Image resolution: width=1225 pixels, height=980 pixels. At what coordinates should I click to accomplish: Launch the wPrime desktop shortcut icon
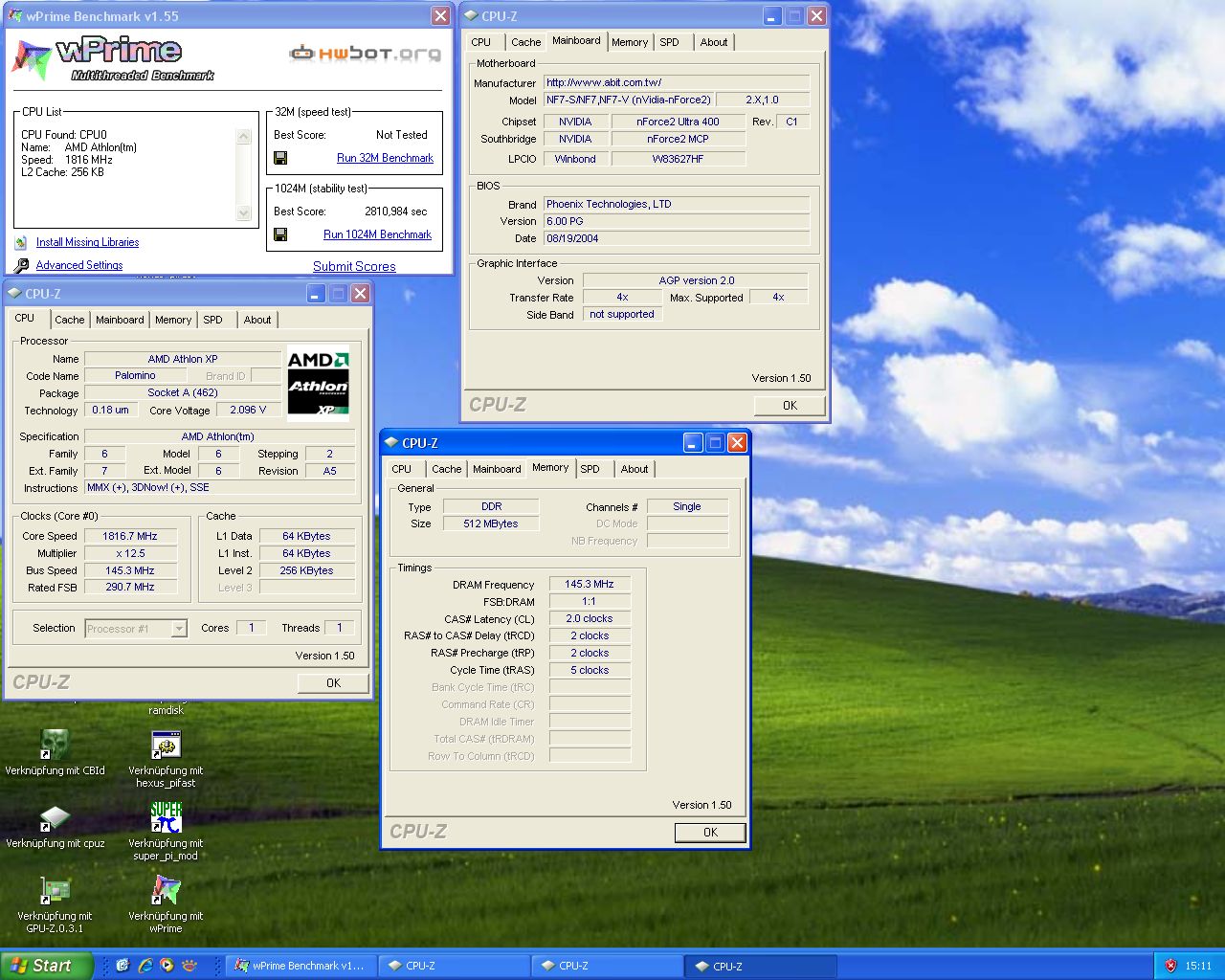(x=166, y=891)
